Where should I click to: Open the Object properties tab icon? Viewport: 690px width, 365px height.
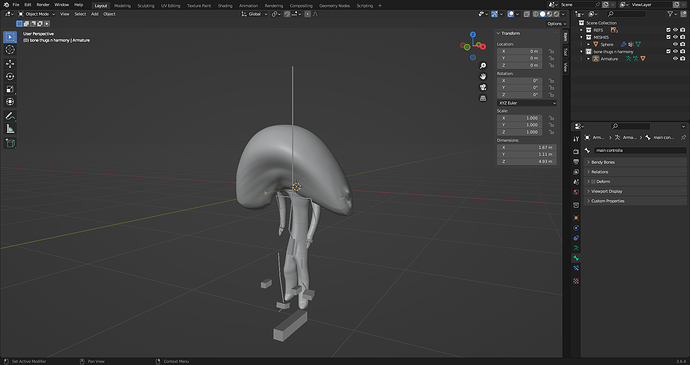pos(576,218)
